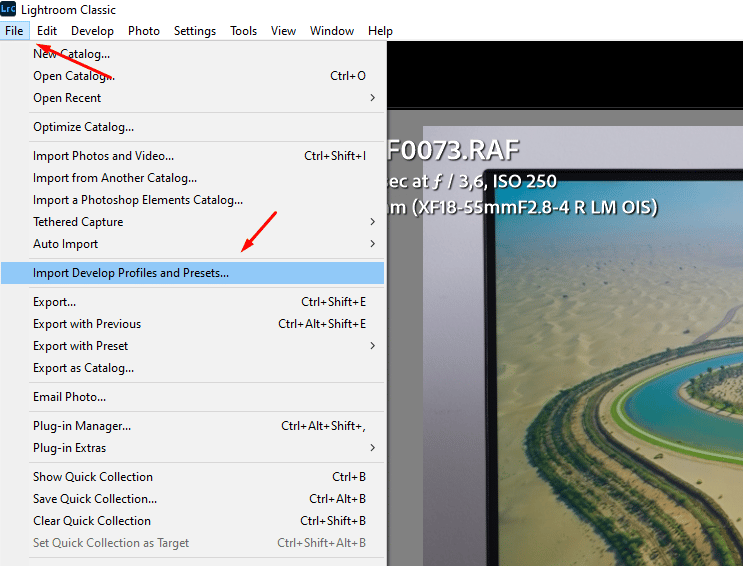Choose New Catalog... from File menu

point(192,54)
